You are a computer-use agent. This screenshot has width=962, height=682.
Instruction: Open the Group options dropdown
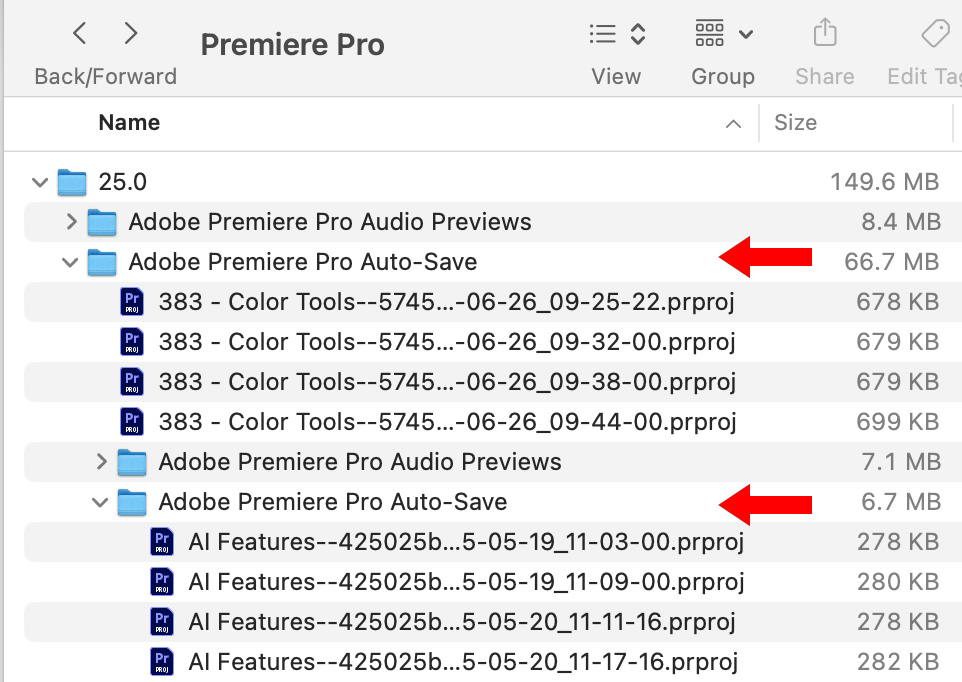tap(723, 35)
